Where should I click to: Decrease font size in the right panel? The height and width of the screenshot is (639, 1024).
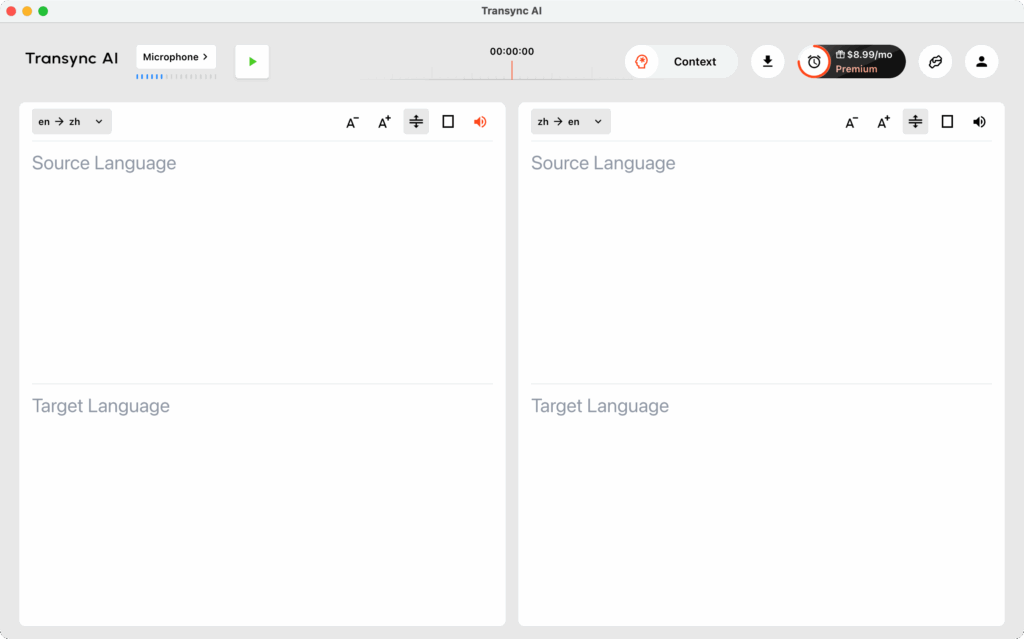coord(851,122)
